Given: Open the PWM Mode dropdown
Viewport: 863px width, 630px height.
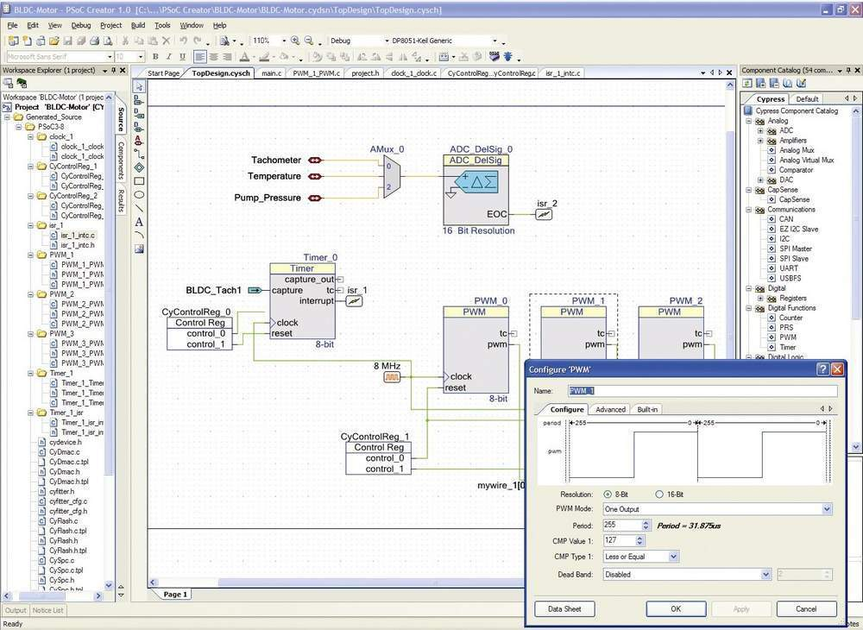Looking at the screenshot, I should (x=826, y=509).
